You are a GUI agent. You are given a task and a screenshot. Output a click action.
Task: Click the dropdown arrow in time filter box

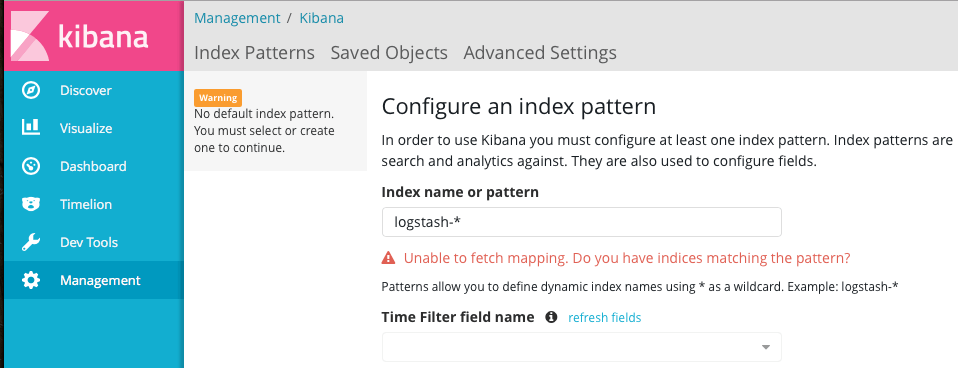click(766, 347)
